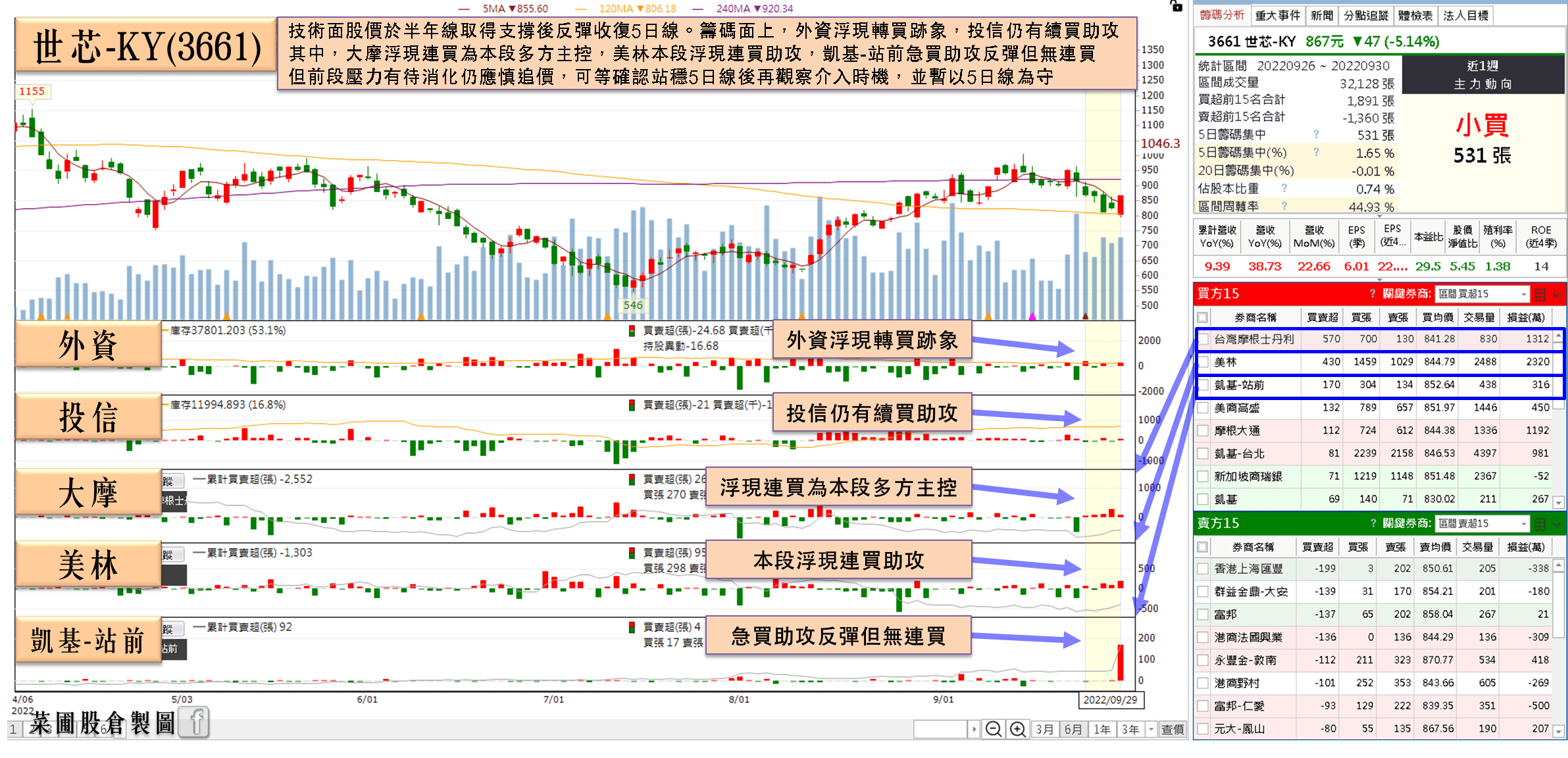Viewport: 1568px width, 758px height.
Task: Switch to the 重大事件 tab
Action: pos(1277,15)
